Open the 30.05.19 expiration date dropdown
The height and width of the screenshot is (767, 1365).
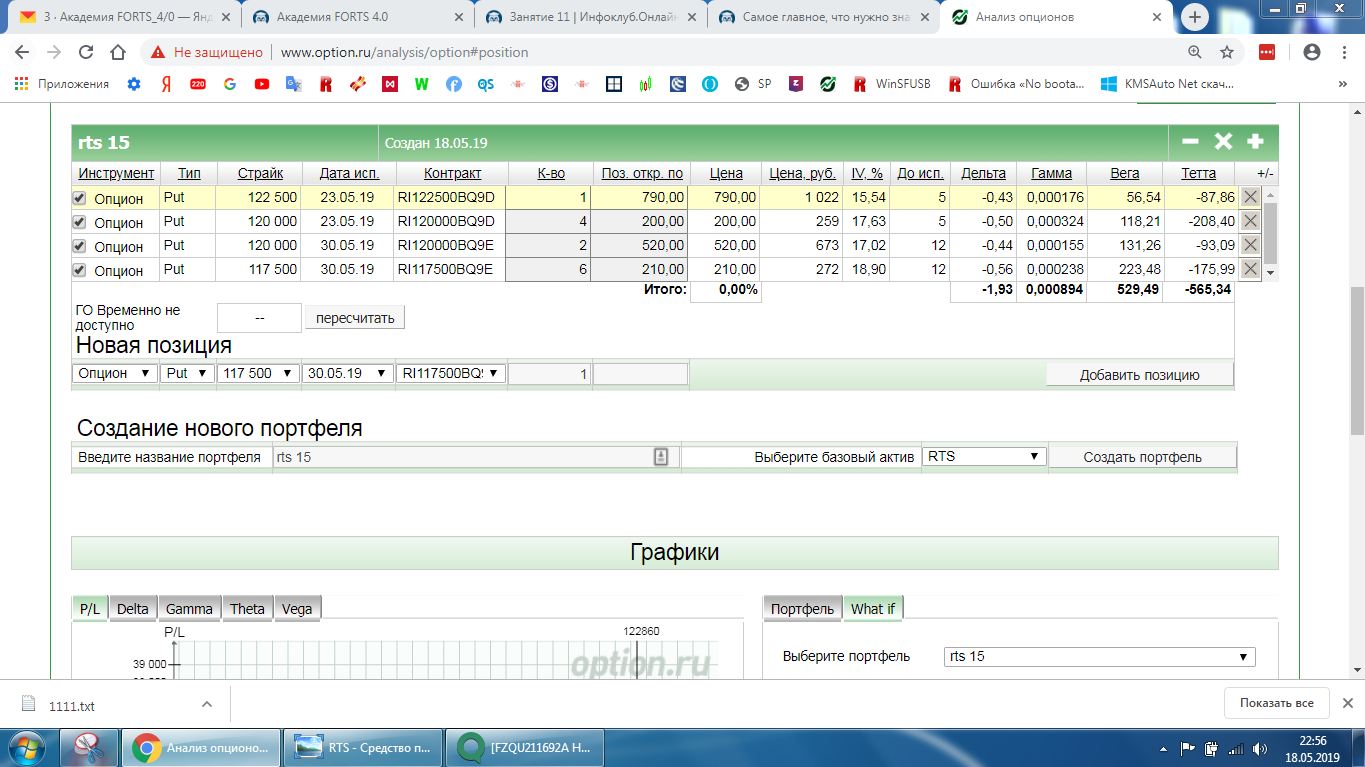point(348,373)
